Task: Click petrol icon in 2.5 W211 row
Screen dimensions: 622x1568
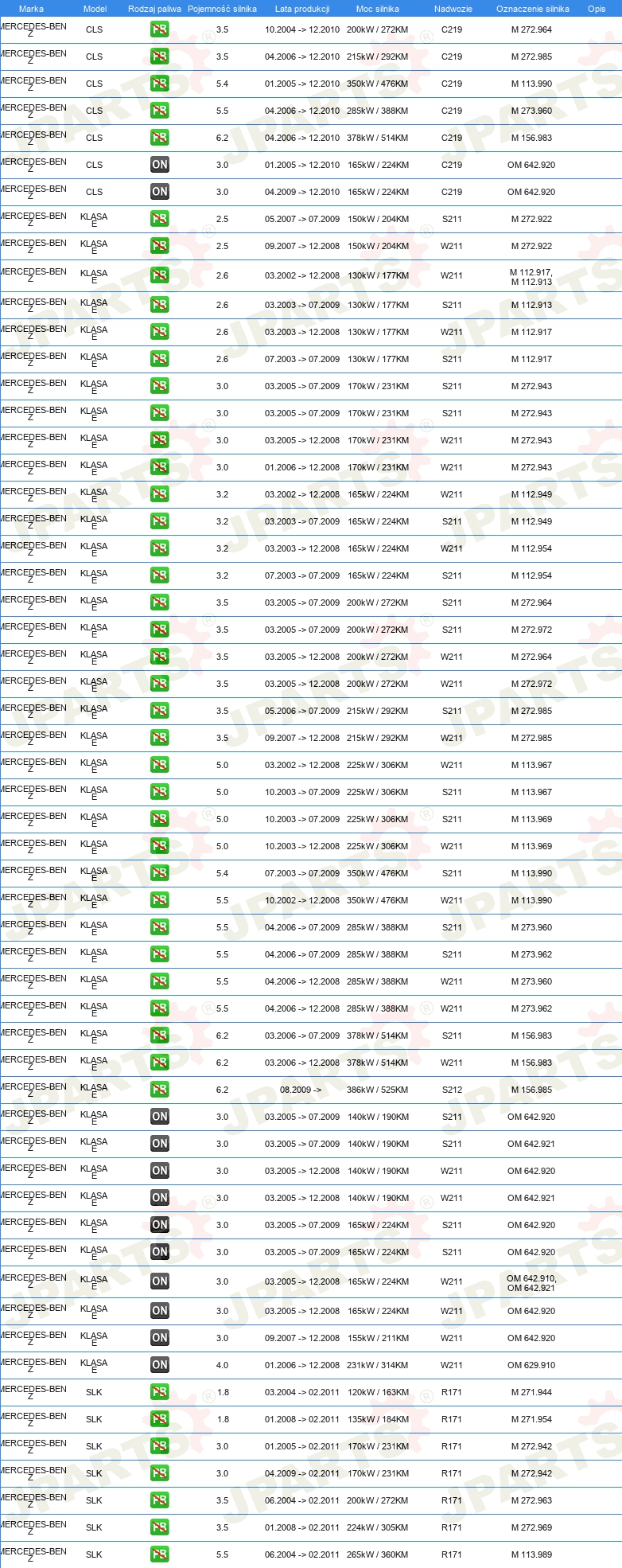Action: click(x=159, y=246)
